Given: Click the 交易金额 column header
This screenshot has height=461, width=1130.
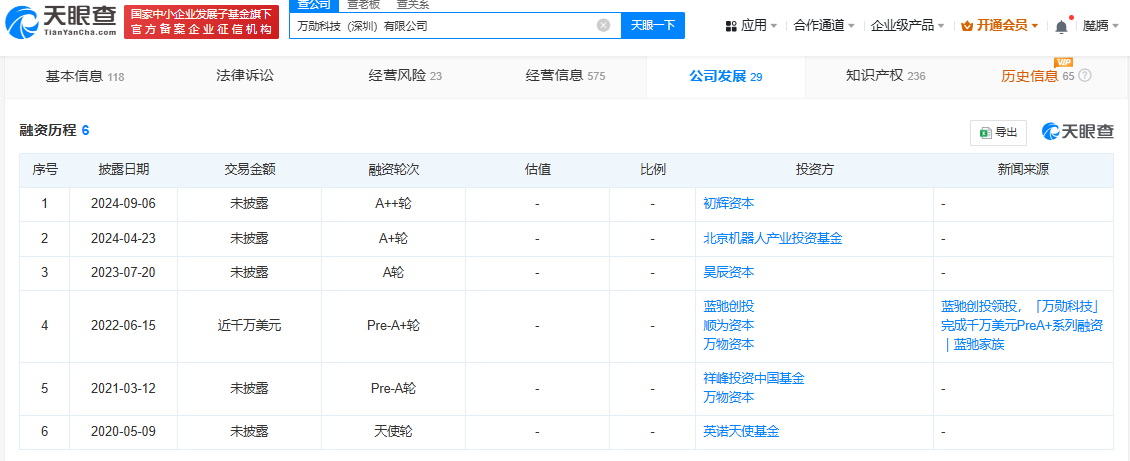Looking at the screenshot, I should point(249,170).
